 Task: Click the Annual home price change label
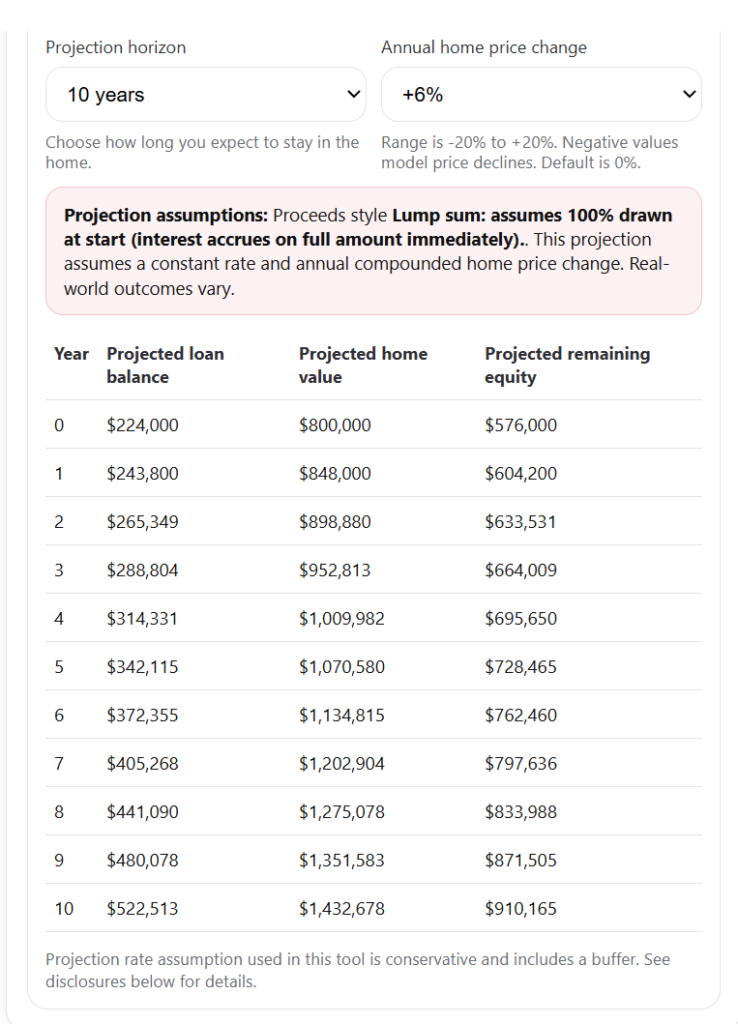pyautogui.click(x=483, y=47)
